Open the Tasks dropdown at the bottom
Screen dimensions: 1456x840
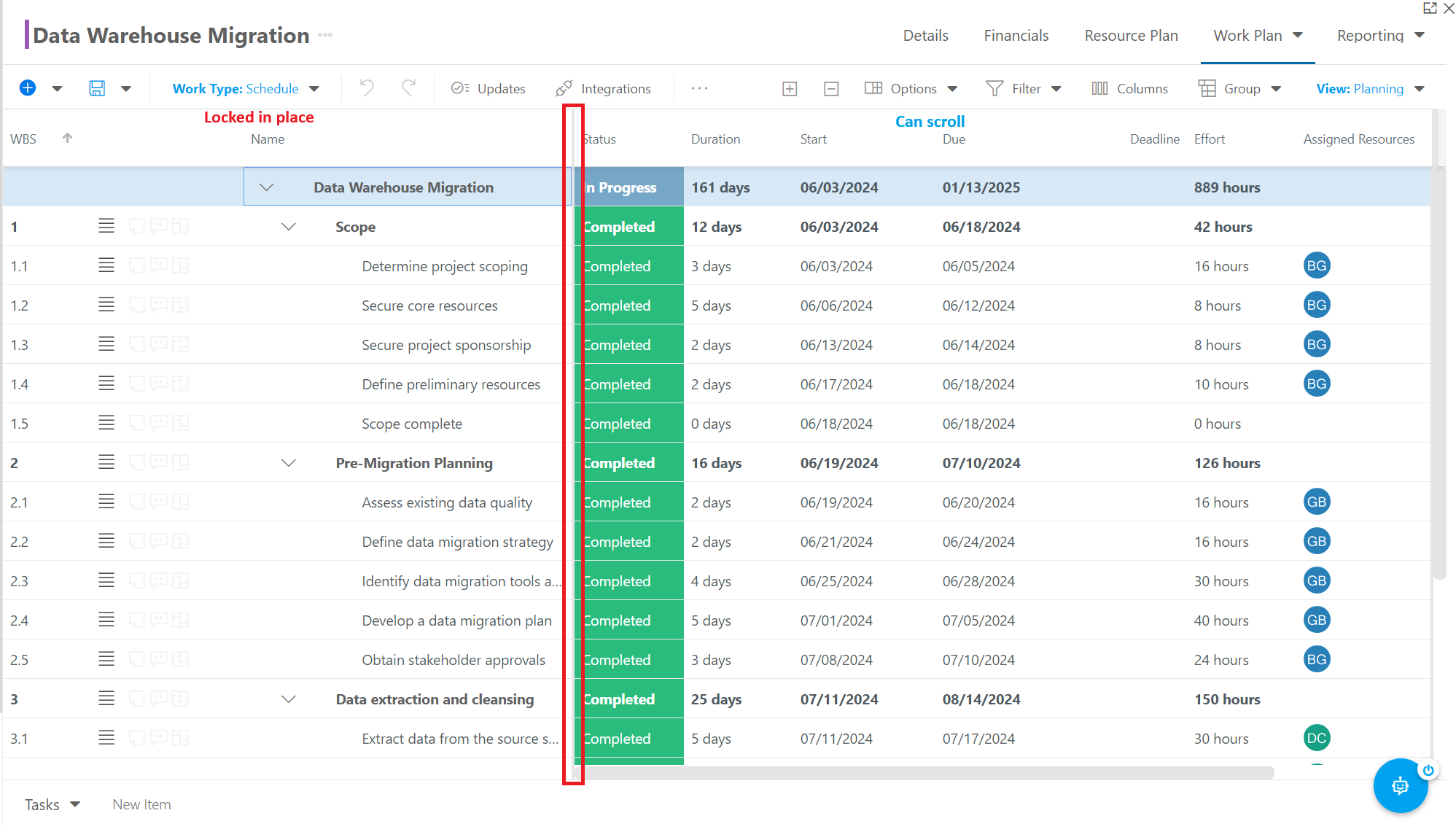click(52, 804)
